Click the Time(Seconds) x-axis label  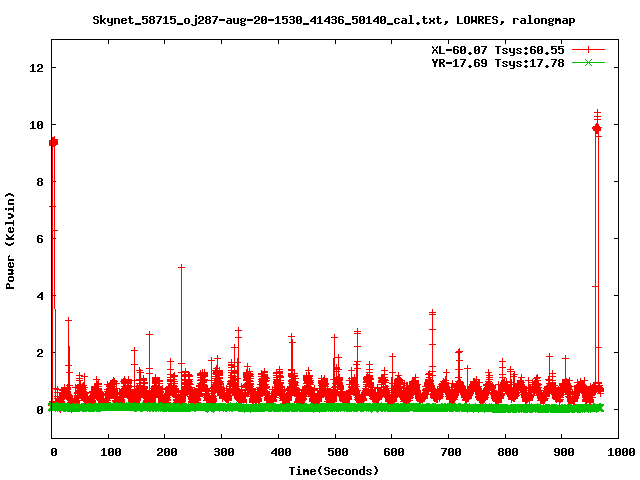(334, 471)
